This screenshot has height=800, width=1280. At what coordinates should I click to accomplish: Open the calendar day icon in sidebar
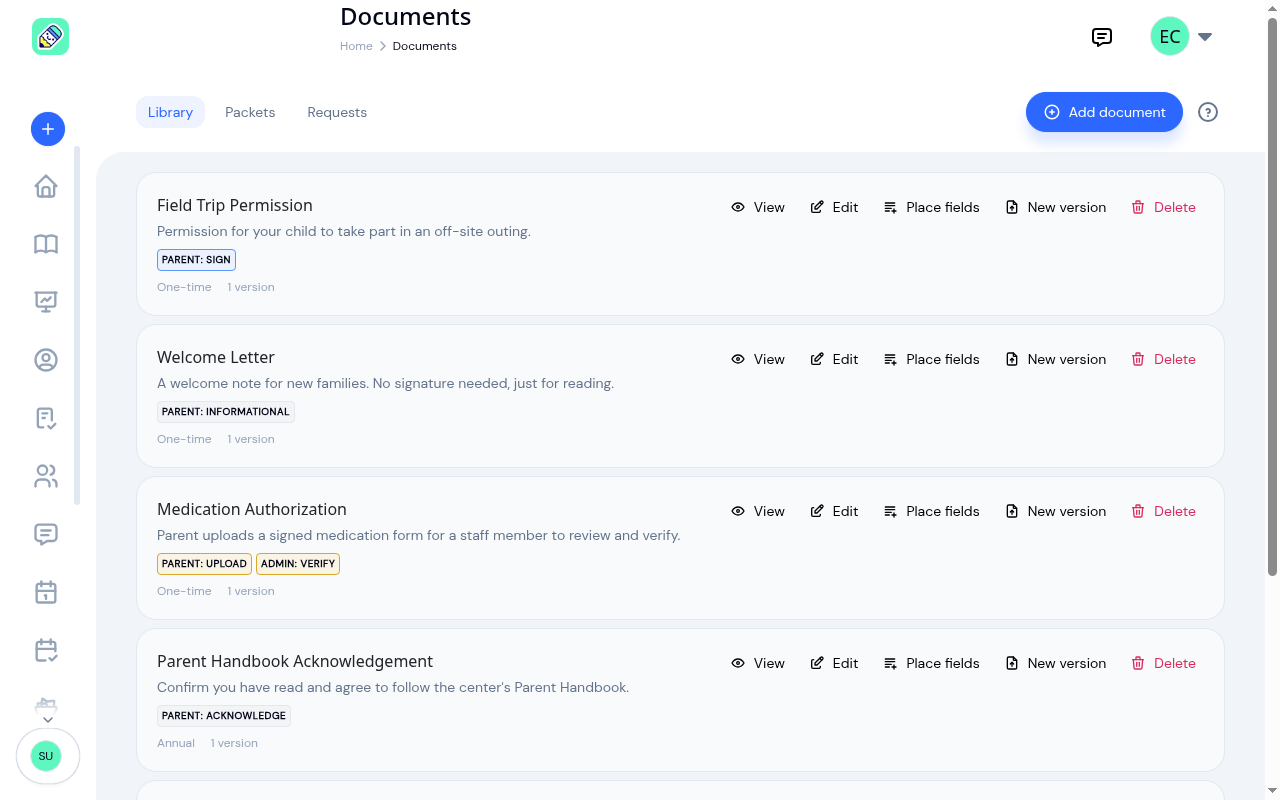tap(46, 592)
